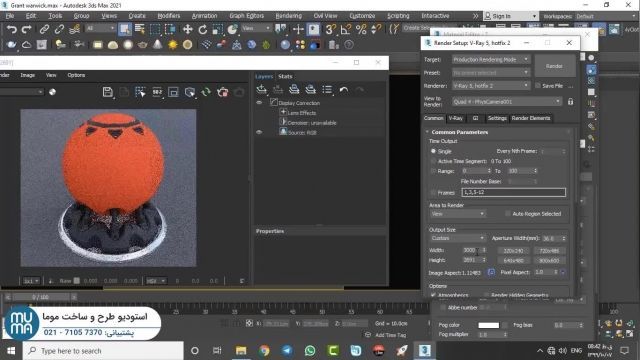Choose the Rectangular Selection Region icon
The image size is (640, 360).
click(155, 29)
